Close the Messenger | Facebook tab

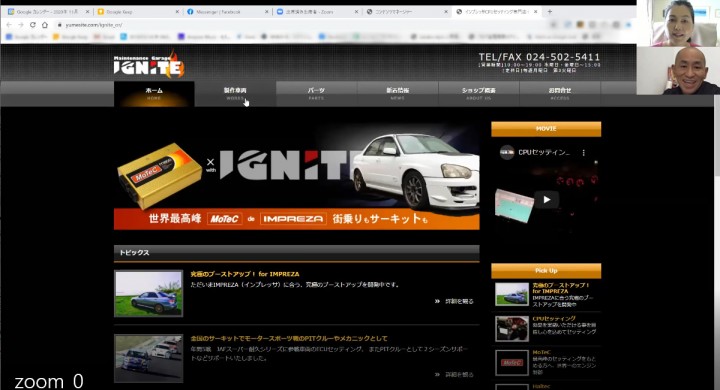click(x=266, y=12)
